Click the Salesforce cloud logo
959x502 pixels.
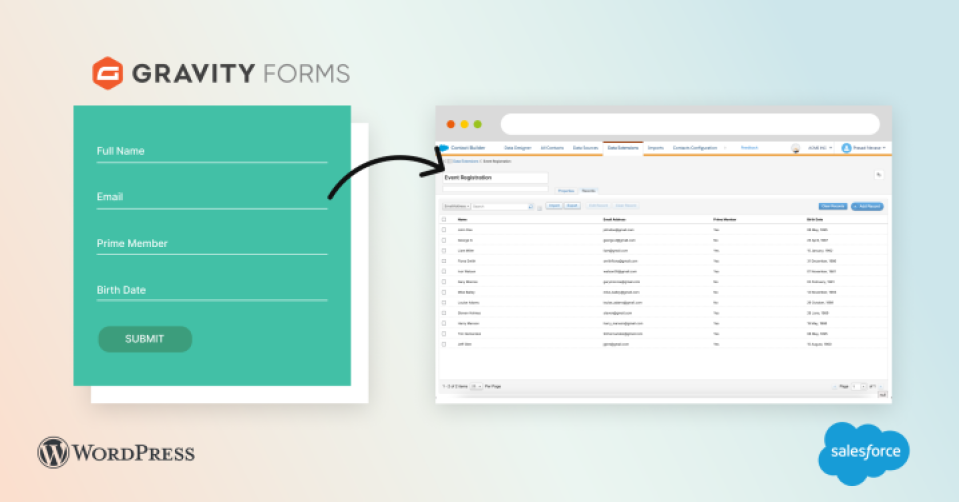click(864, 452)
